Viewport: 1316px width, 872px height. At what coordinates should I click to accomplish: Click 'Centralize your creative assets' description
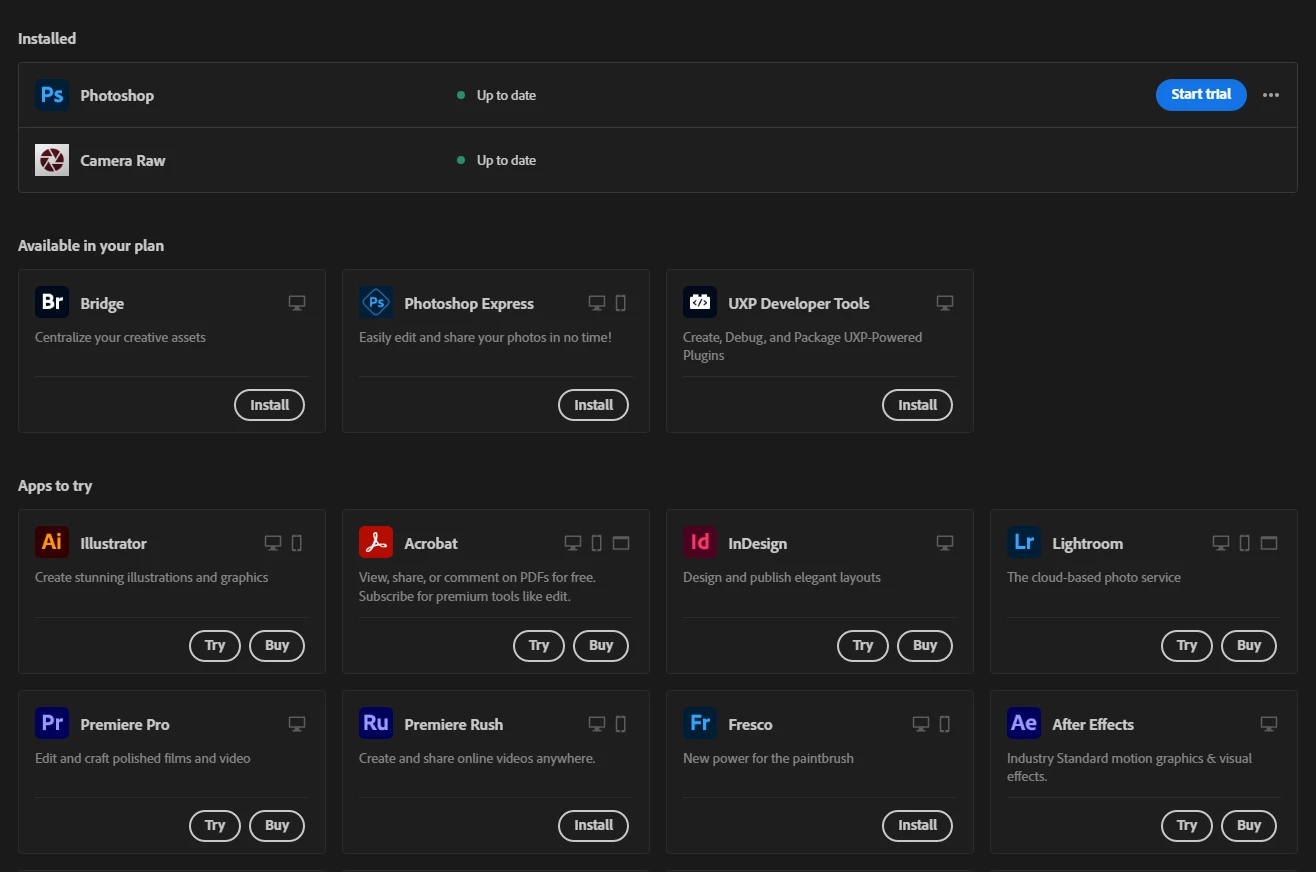click(x=120, y=337)
